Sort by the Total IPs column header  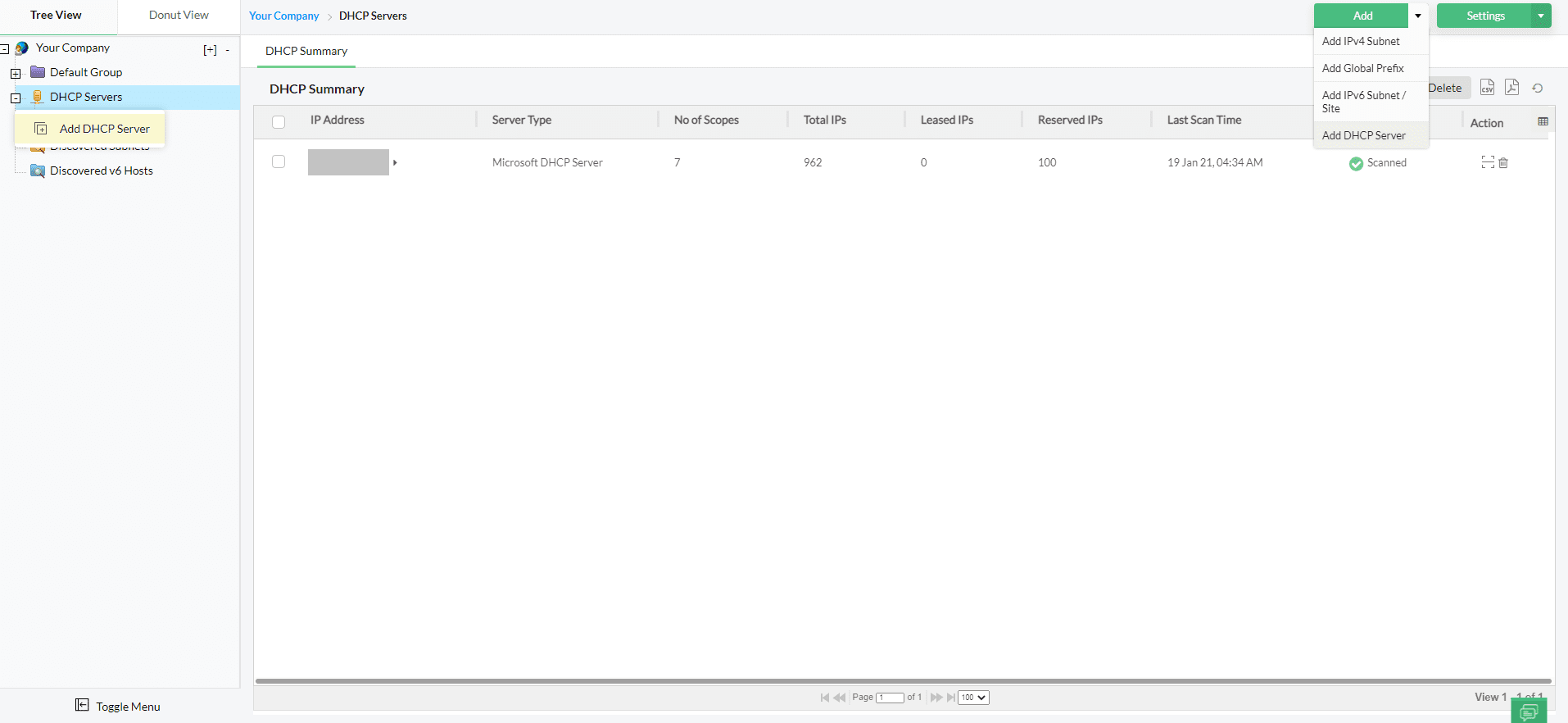(825, 120)
